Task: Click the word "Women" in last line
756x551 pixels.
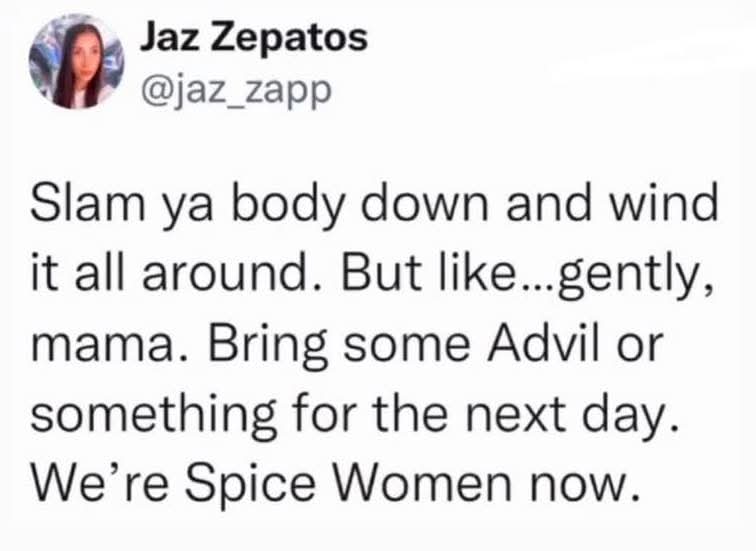Action: pyautogui.click(x=422, y=484)
